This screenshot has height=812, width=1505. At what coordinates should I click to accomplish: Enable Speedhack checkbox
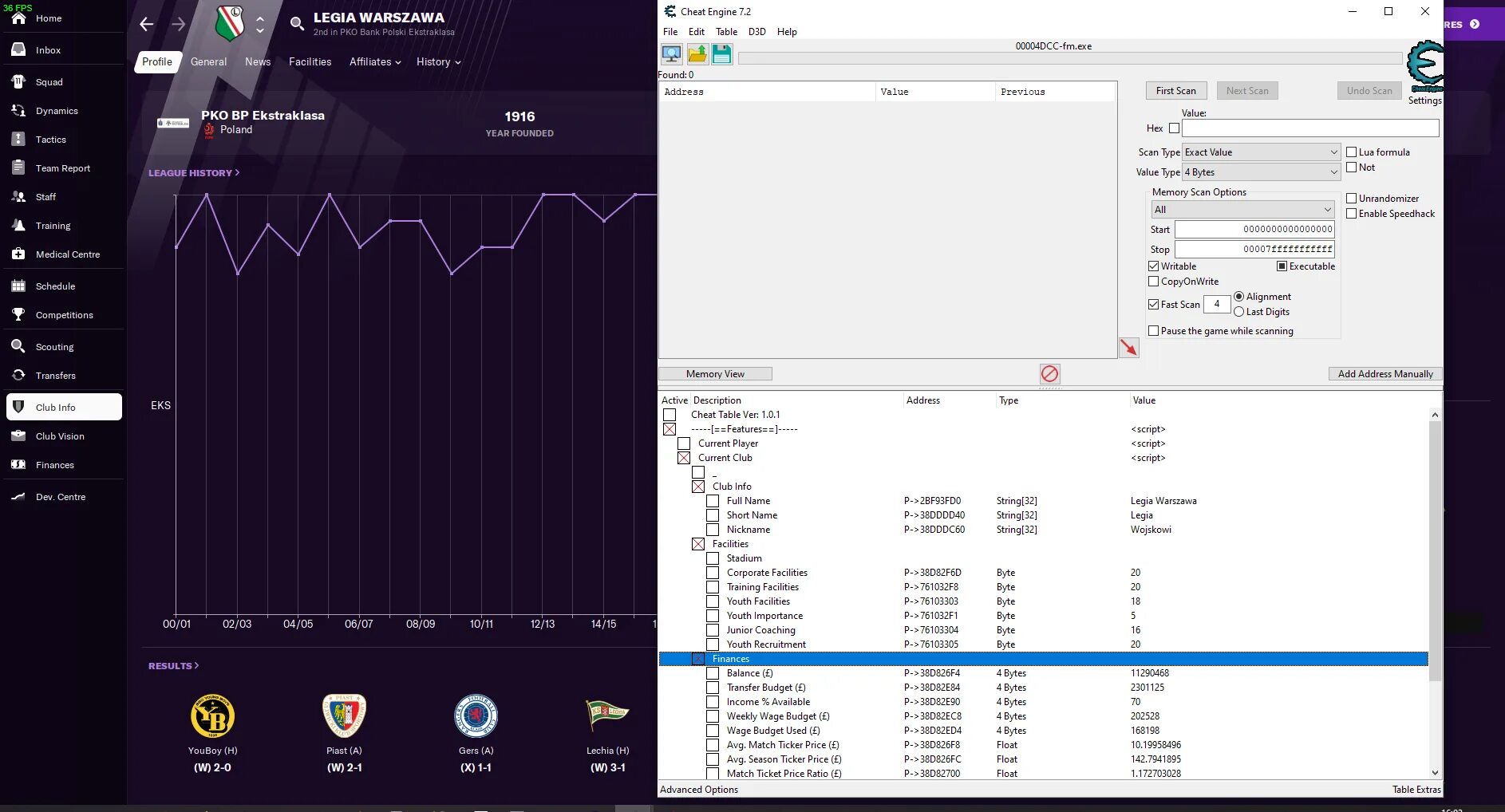tap(1352, 213)
